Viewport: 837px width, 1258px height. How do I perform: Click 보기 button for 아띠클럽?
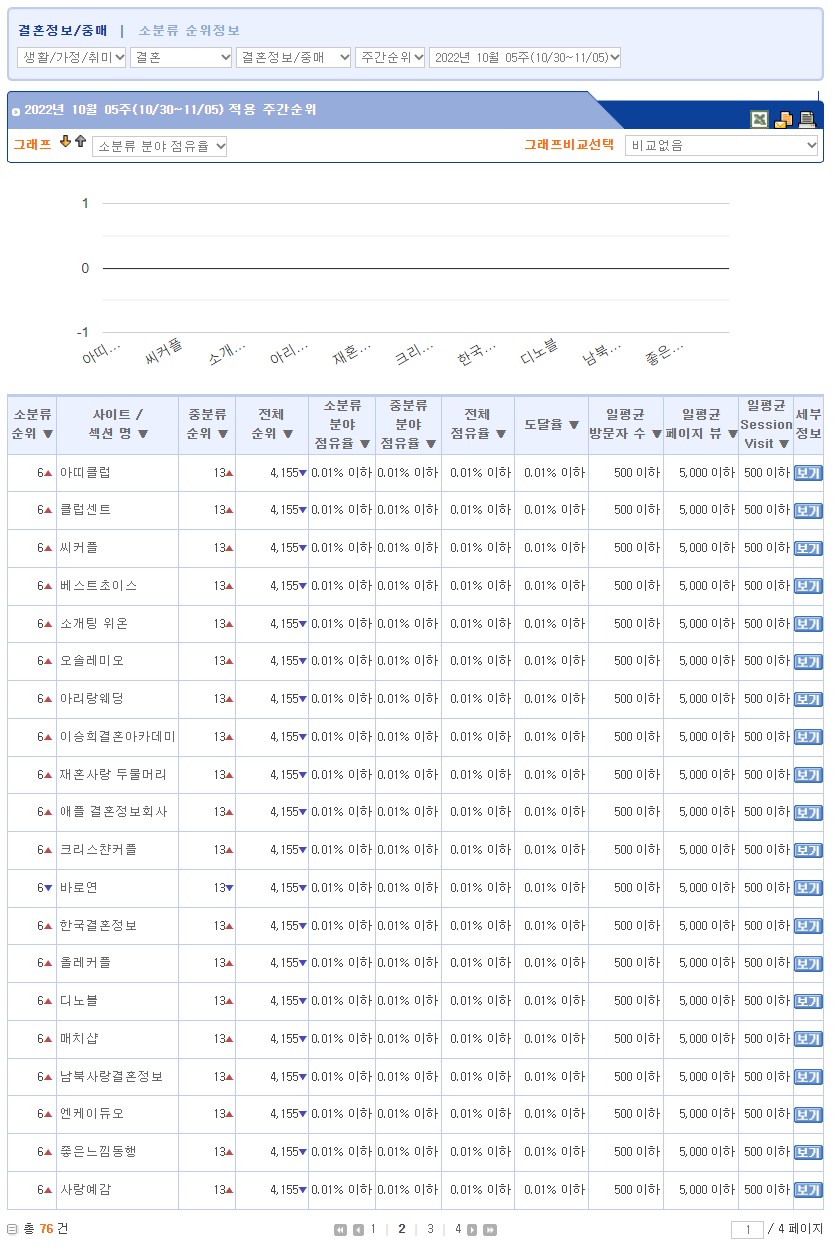[x=807, y=473]
